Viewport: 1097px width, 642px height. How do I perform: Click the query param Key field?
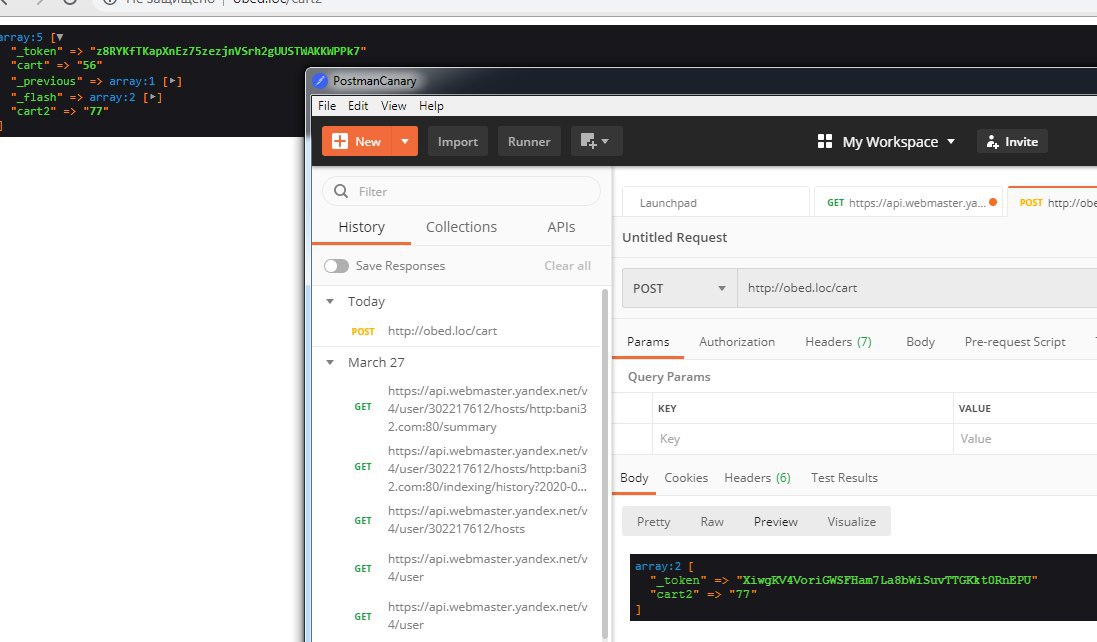802,438
